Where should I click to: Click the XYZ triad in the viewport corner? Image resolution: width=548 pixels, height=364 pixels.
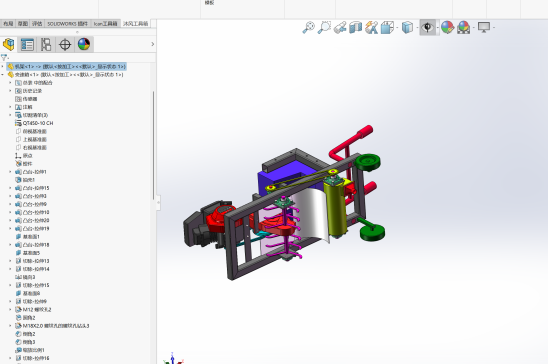tap(173, 359)
